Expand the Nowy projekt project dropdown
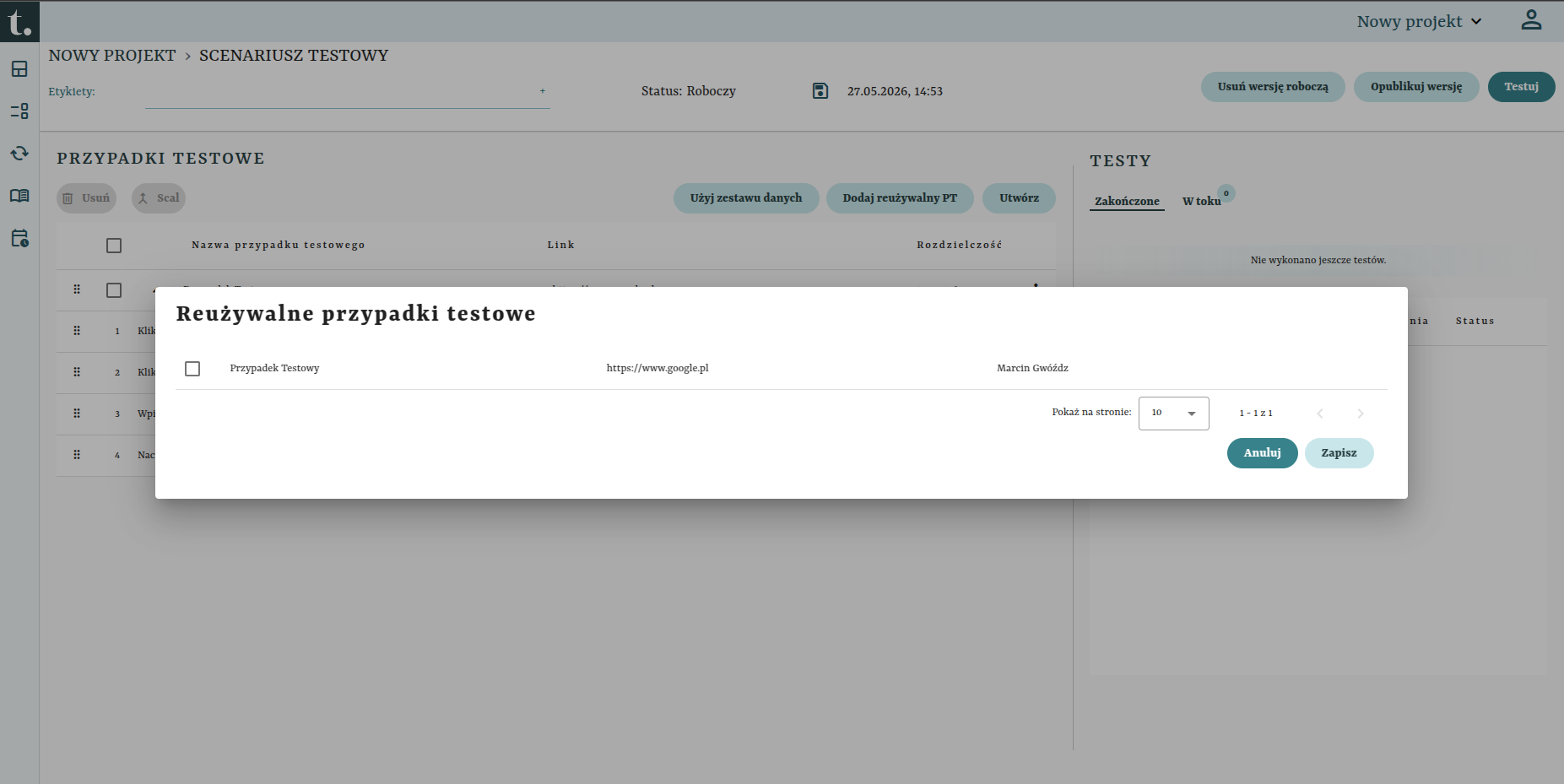Screen dimensions: 1564x784 1420,22
